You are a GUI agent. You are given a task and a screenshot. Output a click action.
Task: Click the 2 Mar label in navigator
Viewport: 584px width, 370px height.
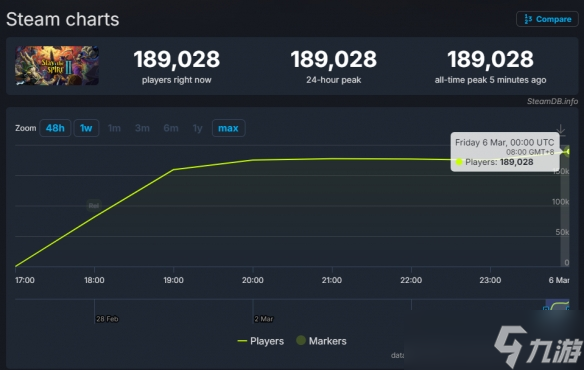264,319
